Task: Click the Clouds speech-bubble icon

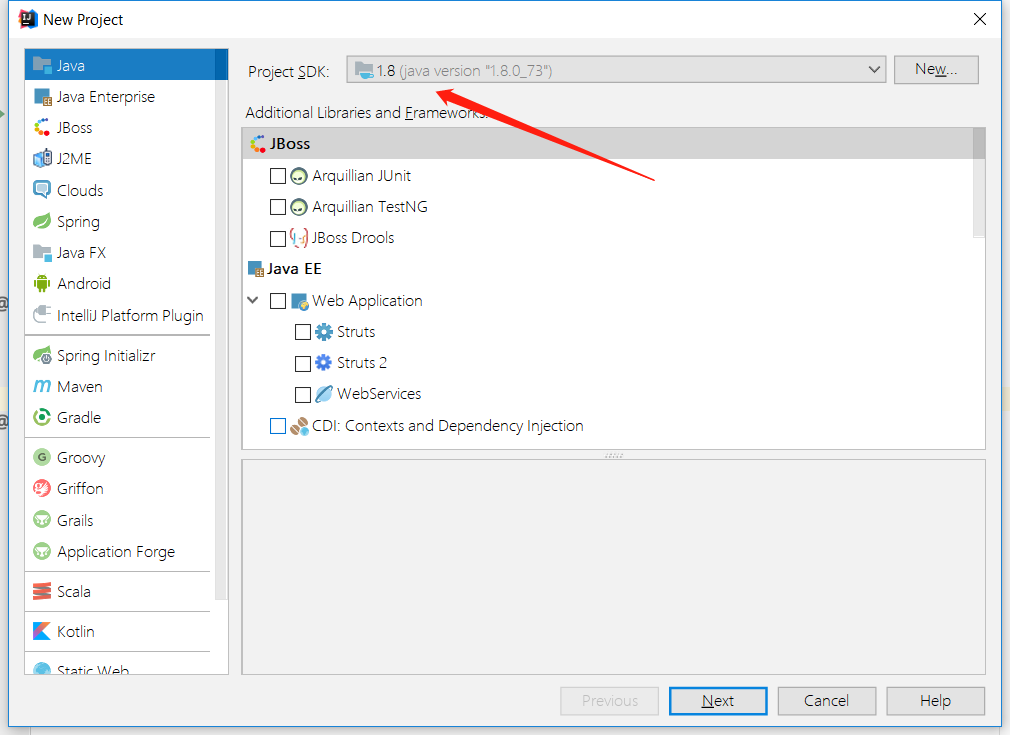Action: click(x=42, y=190)
